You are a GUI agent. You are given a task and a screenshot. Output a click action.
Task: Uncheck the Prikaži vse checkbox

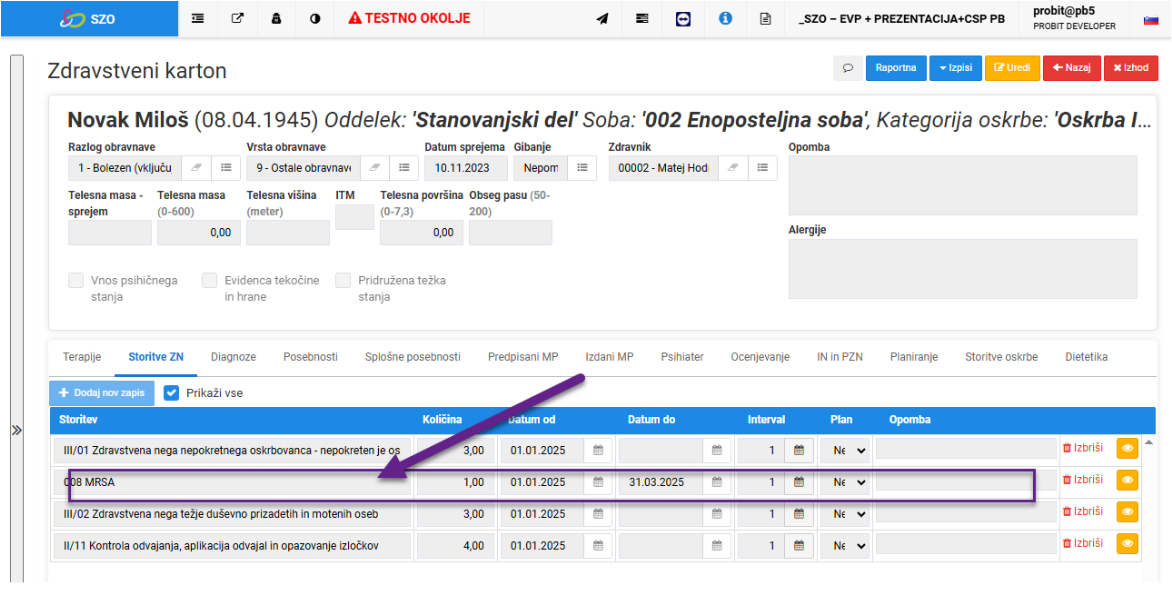tap(171, 393)
